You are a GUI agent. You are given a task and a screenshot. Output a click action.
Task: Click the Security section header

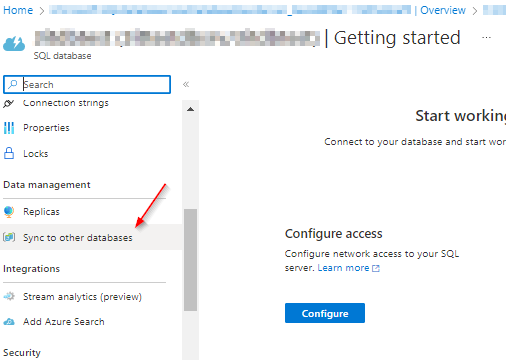[22, 352]
